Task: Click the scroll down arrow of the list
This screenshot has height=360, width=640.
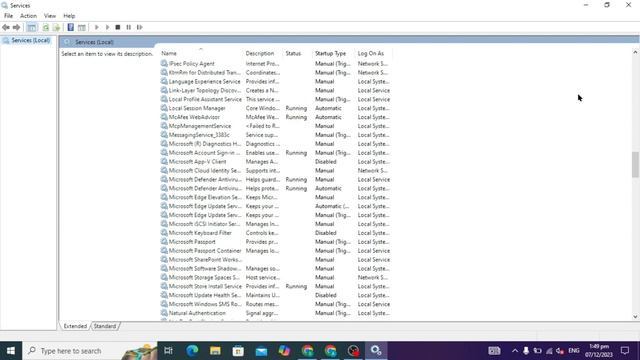Action: click(x=635, y=317)
